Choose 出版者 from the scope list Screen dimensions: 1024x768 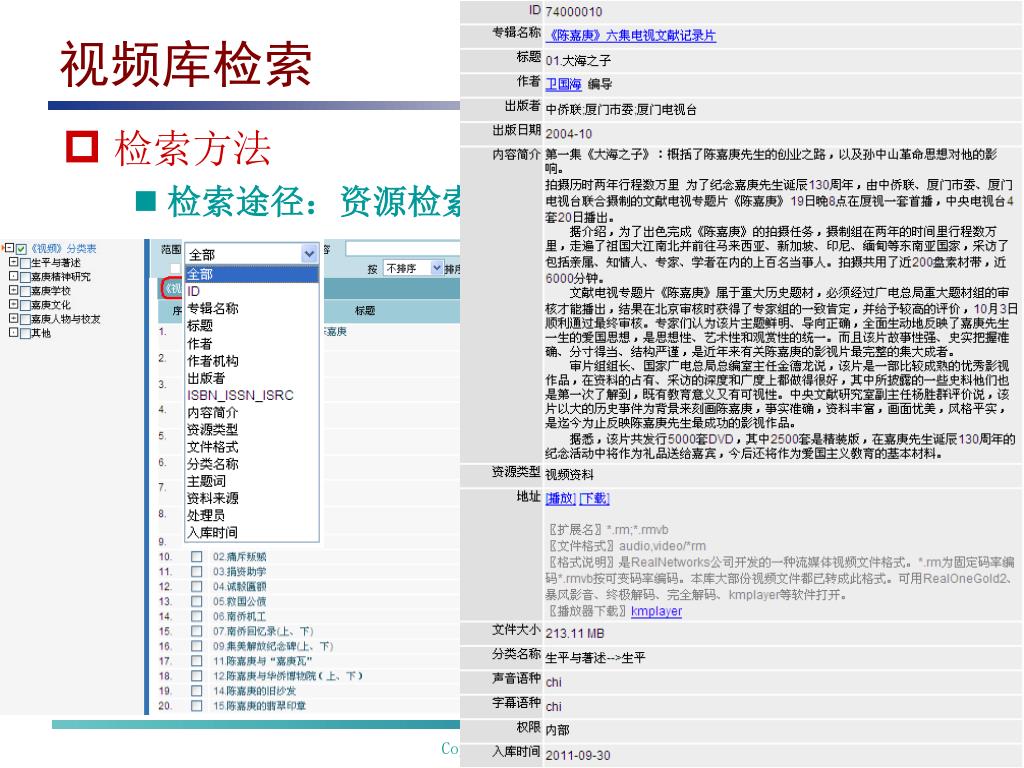point(252,378)
